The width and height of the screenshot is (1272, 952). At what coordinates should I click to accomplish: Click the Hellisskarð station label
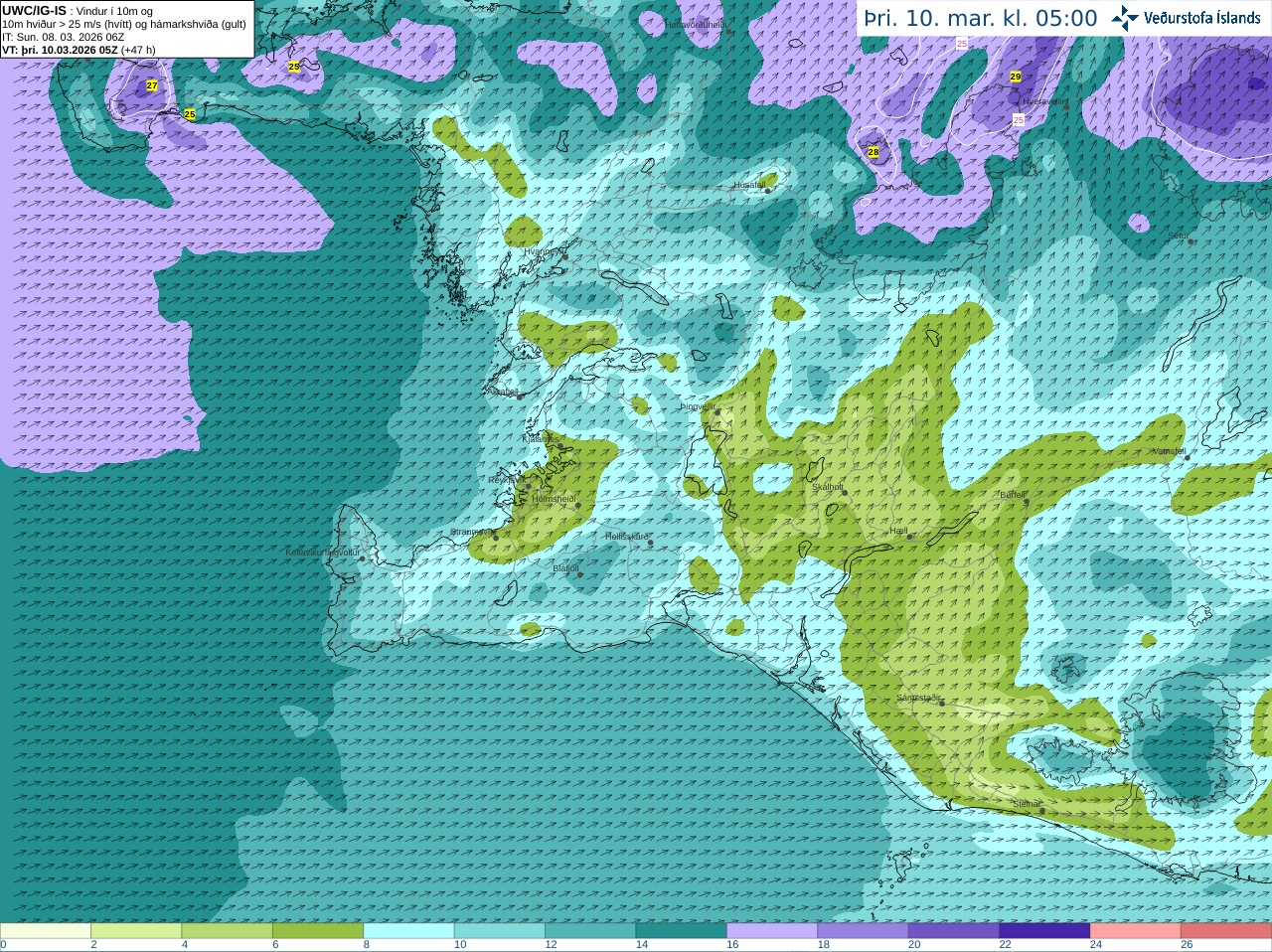click(627, 537)
